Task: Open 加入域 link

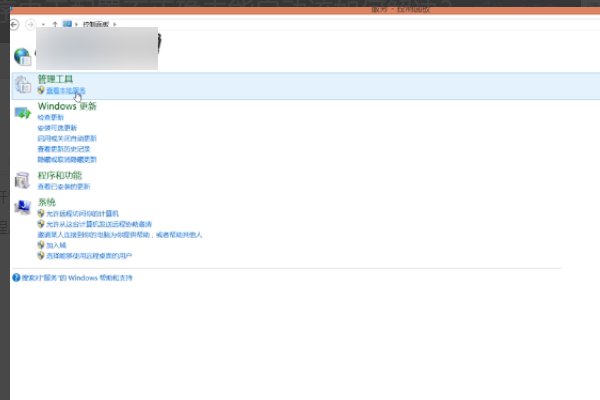Action: [56, 245]
